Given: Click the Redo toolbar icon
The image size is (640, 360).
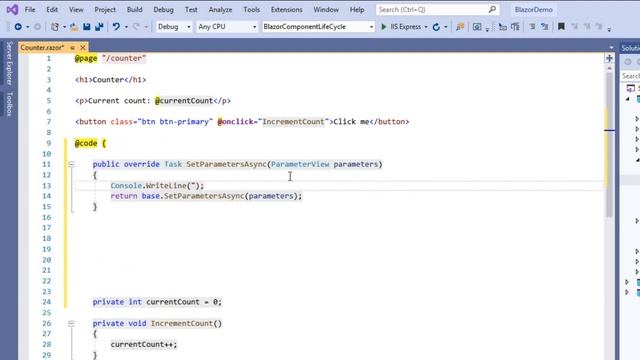Looking at the screenshot, I should (x=136, y=27).
